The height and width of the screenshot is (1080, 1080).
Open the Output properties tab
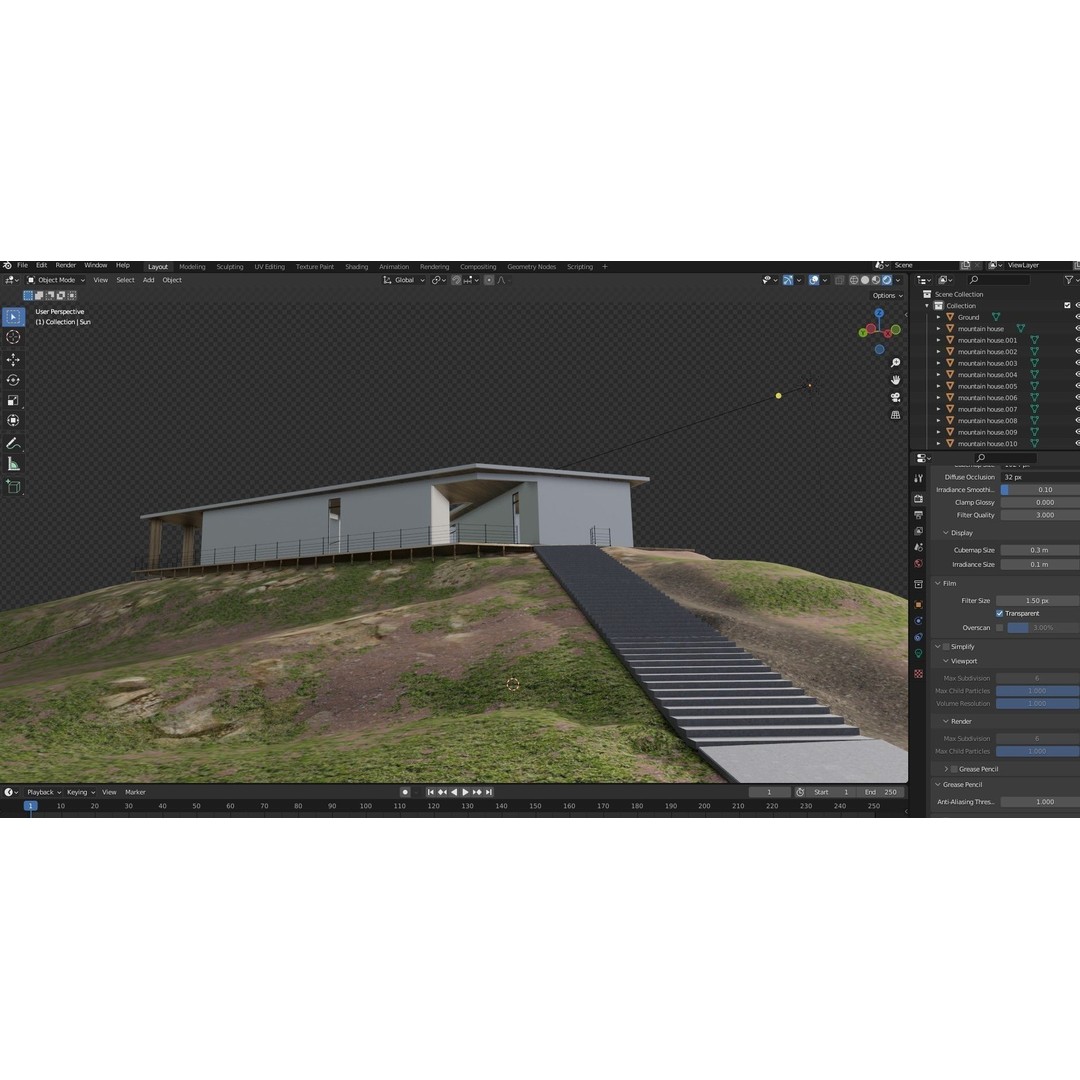[x=918, y=515]
